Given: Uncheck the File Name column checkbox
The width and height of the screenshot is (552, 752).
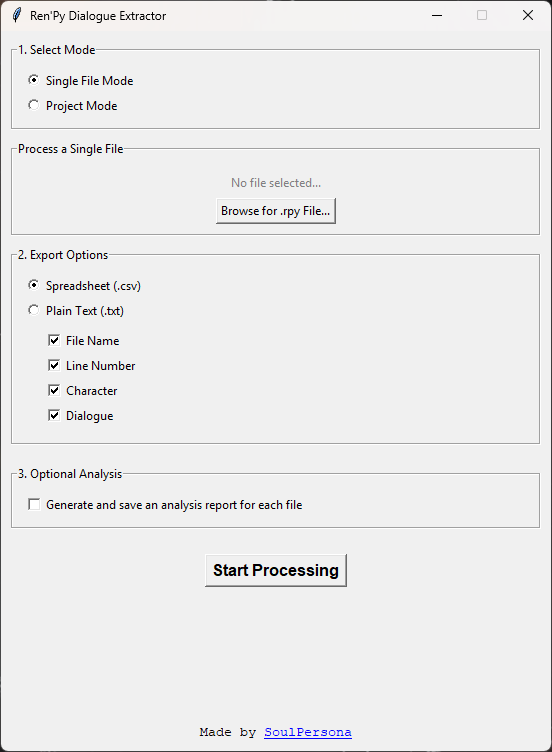Looking at the screenshot, I should 54,341.
